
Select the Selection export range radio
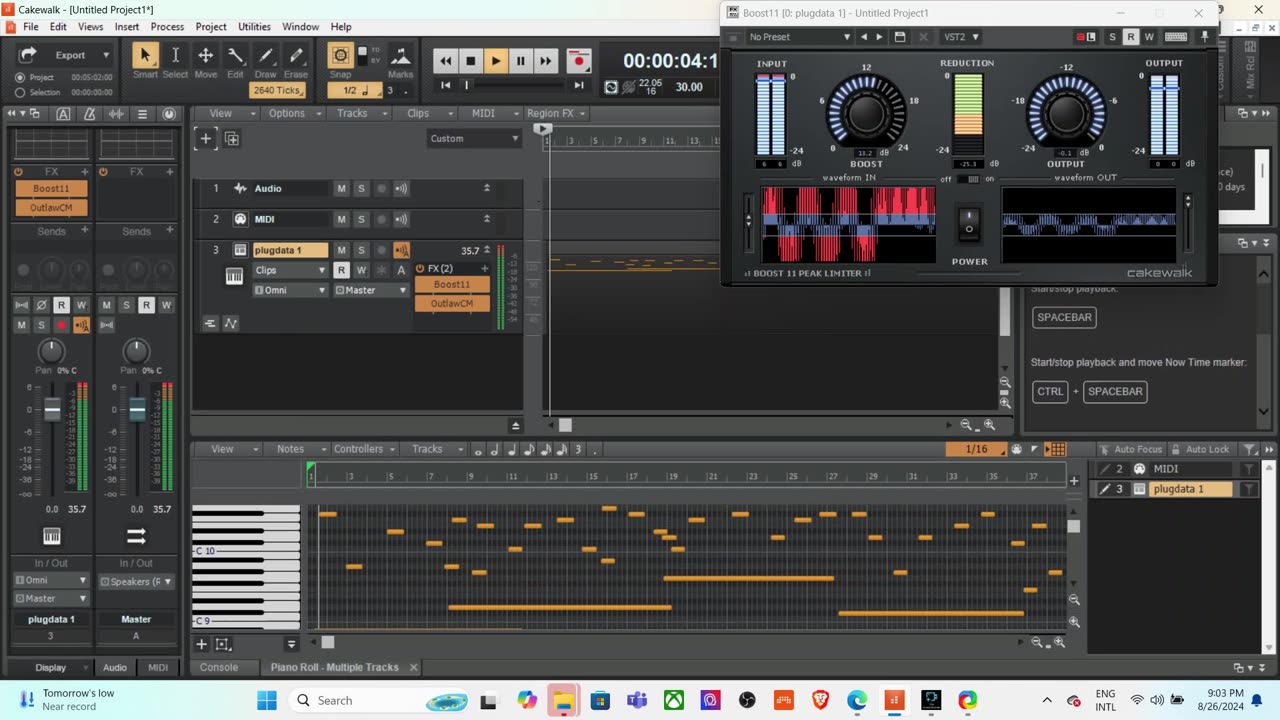[20, 92]
